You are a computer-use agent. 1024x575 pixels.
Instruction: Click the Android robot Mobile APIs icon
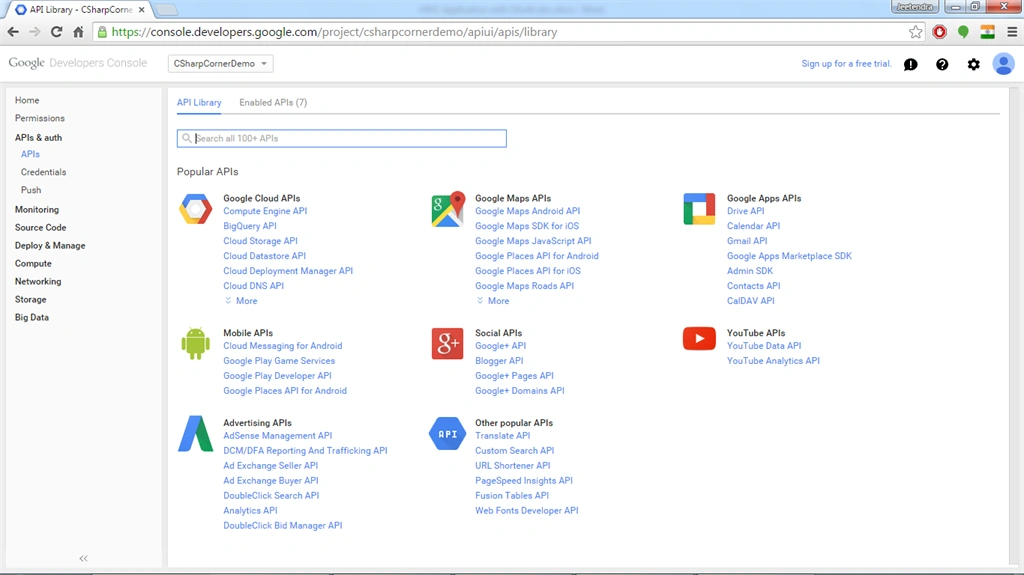[x=195, y=344]
